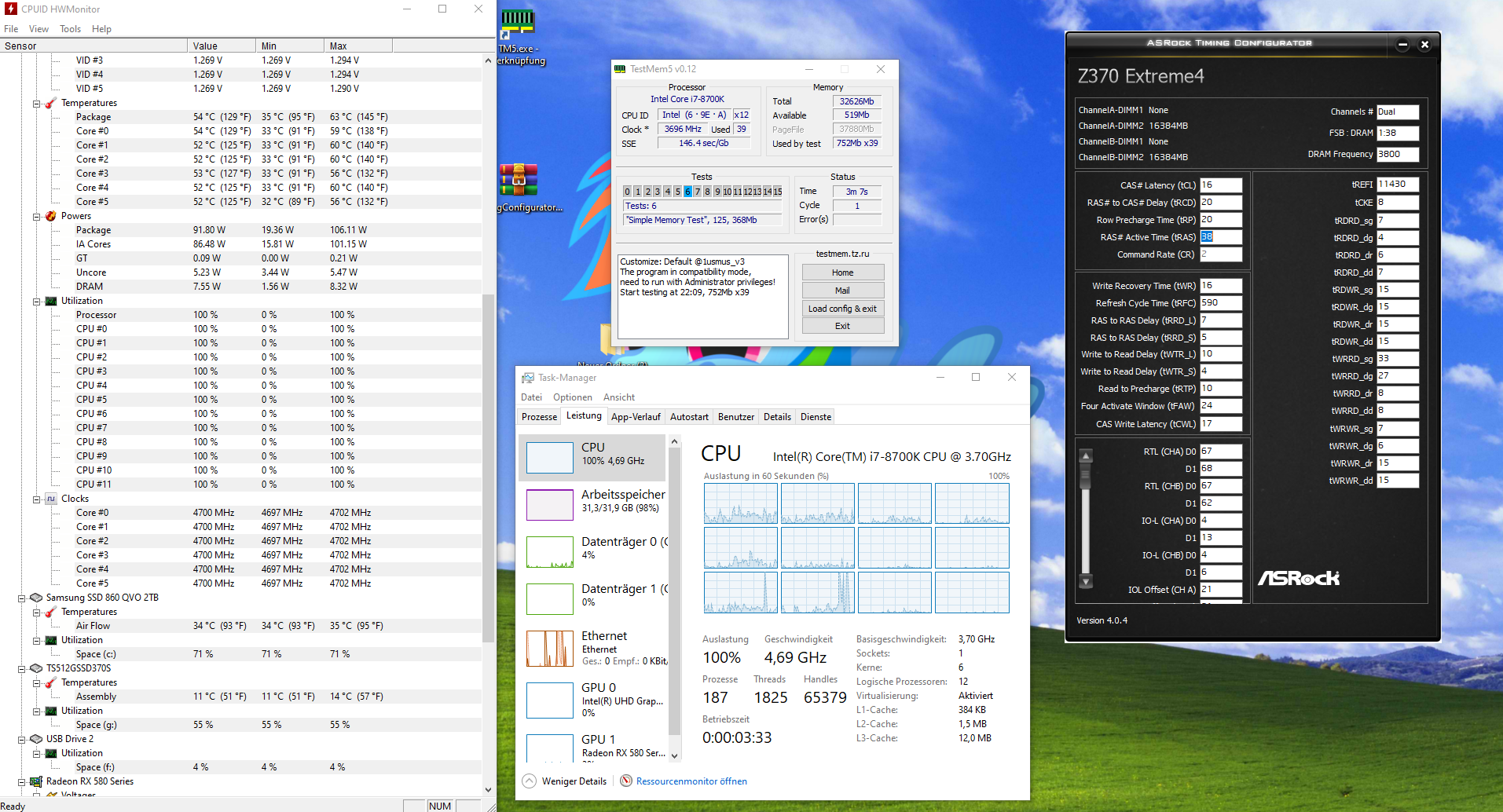This screenshot has height=812, width=1503.
Task: Click the CPUID HWMonitor title bar icon
Action: pos(11,9)
